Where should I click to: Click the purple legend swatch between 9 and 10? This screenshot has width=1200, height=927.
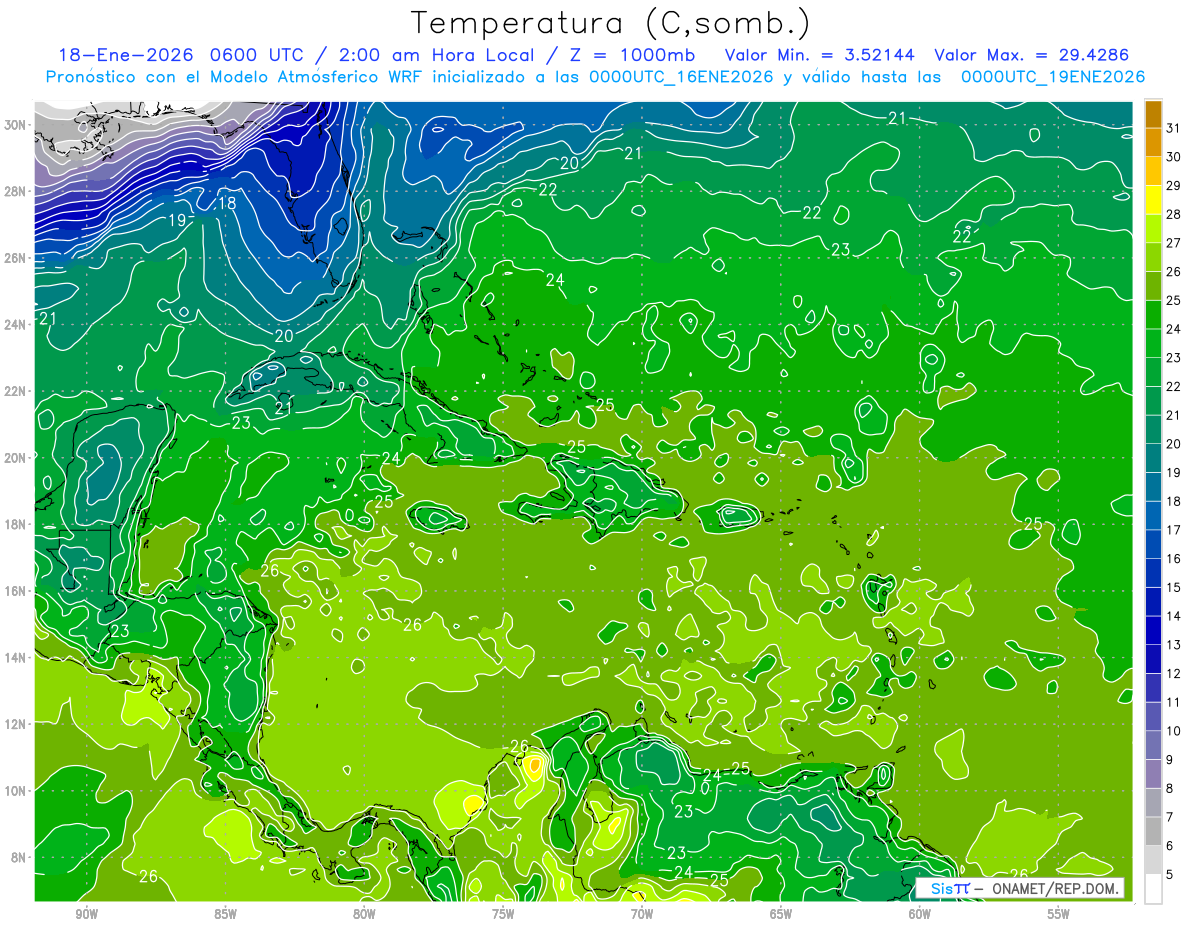[x=1153, y=745]
